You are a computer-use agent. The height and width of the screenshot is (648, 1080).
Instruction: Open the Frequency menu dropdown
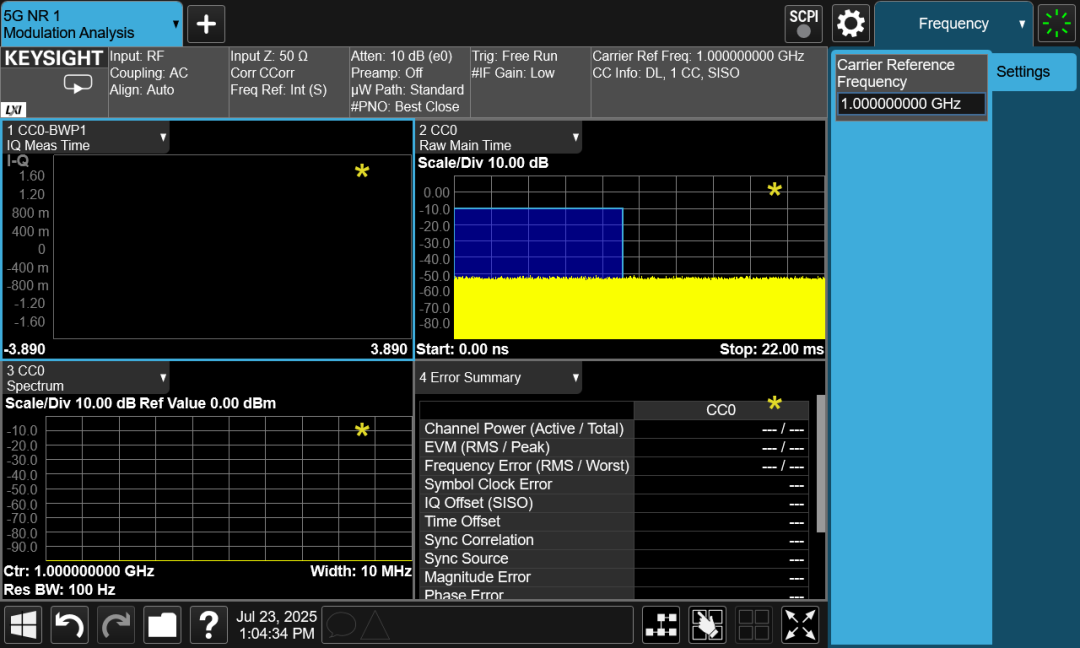click(x=954, y=24)
